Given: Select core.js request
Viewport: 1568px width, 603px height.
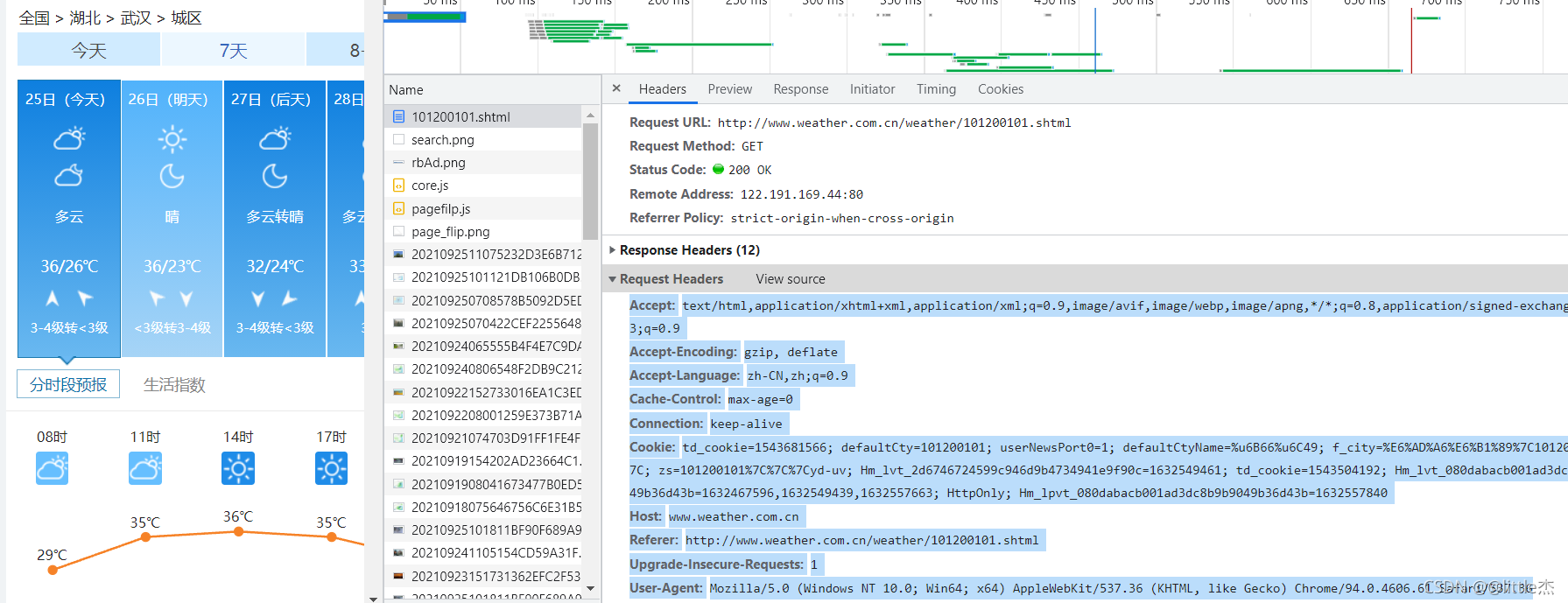Looking at the screenshot, I should 483,186.
